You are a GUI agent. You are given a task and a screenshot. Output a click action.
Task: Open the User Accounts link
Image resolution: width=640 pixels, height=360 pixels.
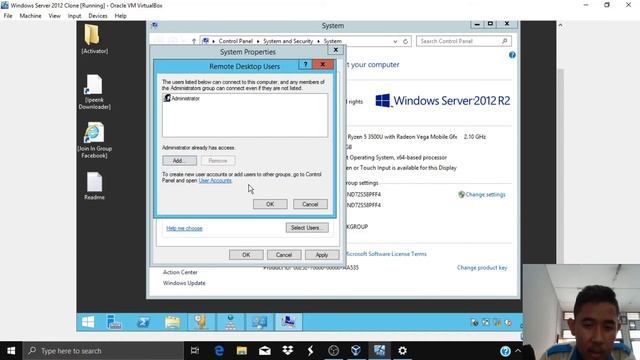point(215,180)
